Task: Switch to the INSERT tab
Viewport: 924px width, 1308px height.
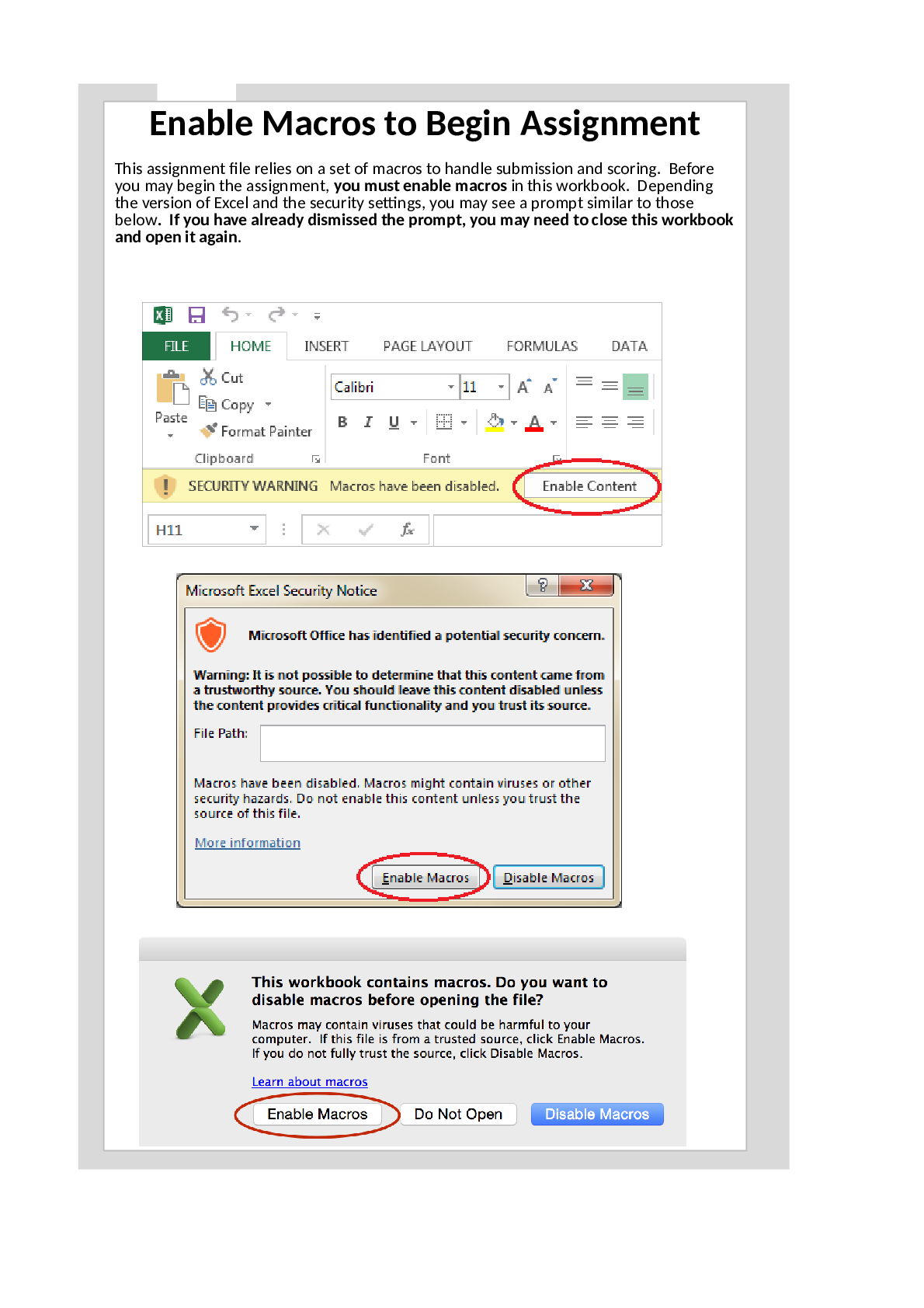Action: point(326,346)
